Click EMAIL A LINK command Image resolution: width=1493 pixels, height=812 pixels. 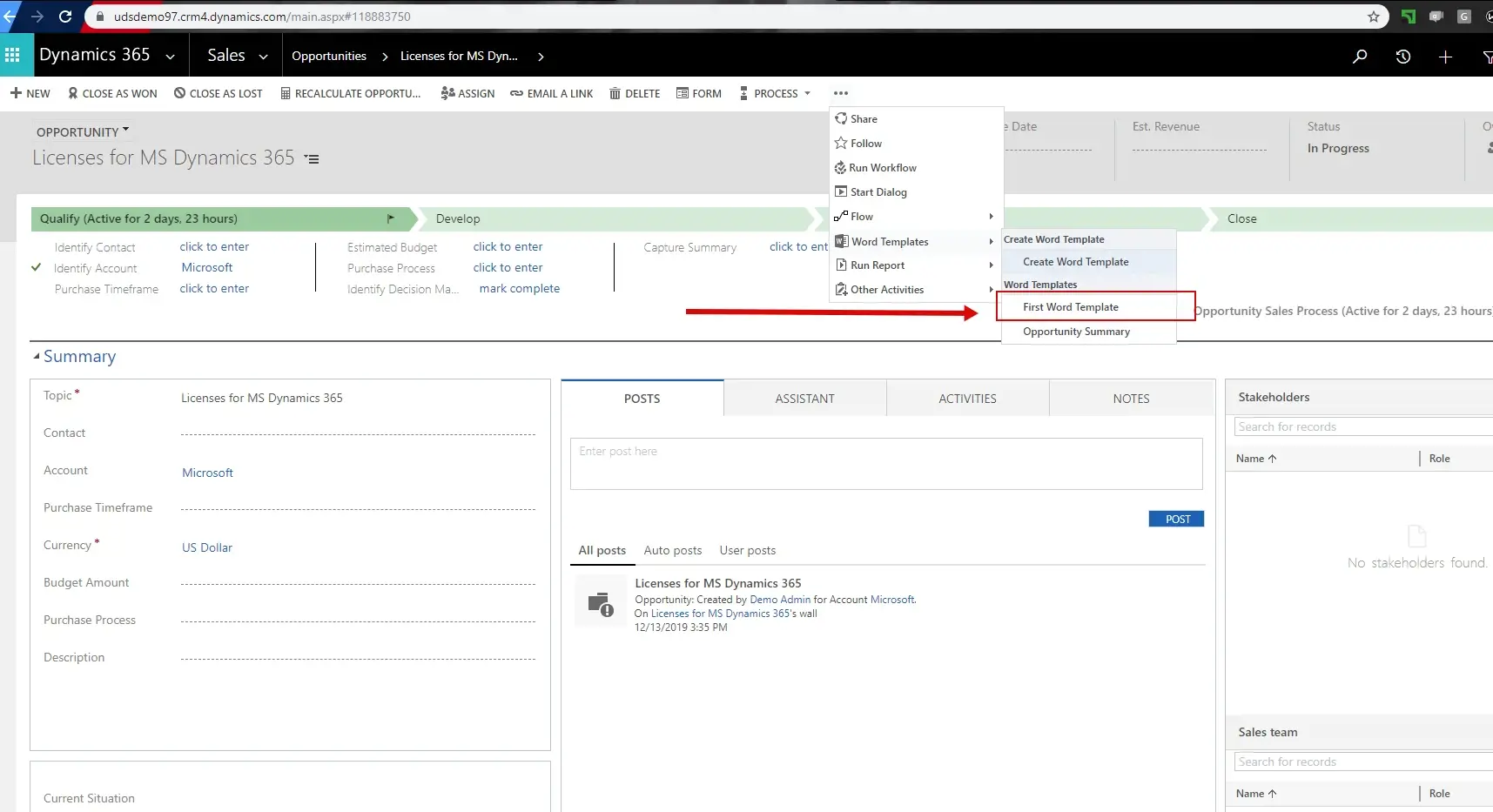552,93
